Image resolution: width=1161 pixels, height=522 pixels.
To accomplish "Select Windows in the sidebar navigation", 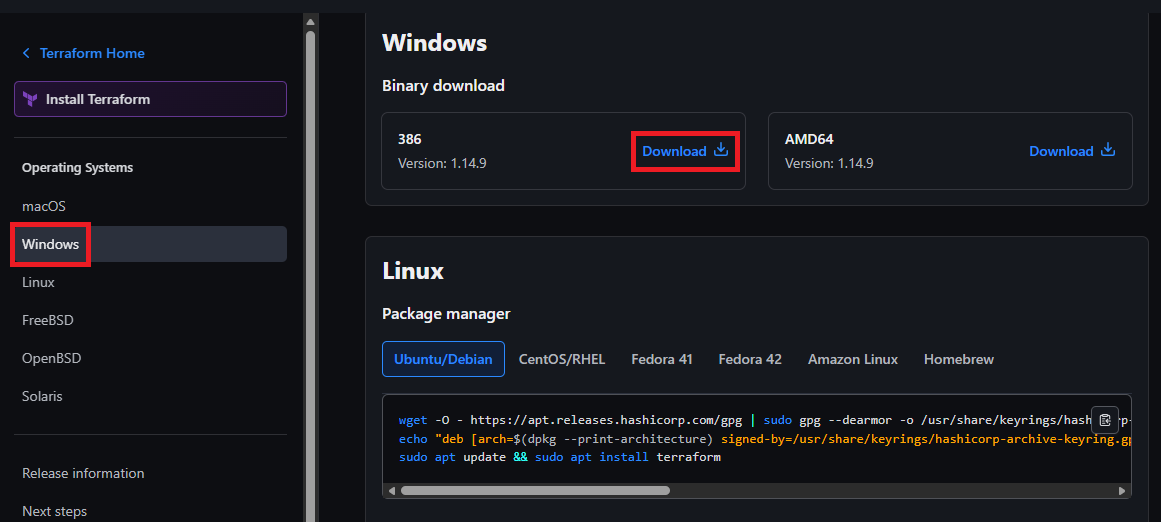I will tap(51, 244).
